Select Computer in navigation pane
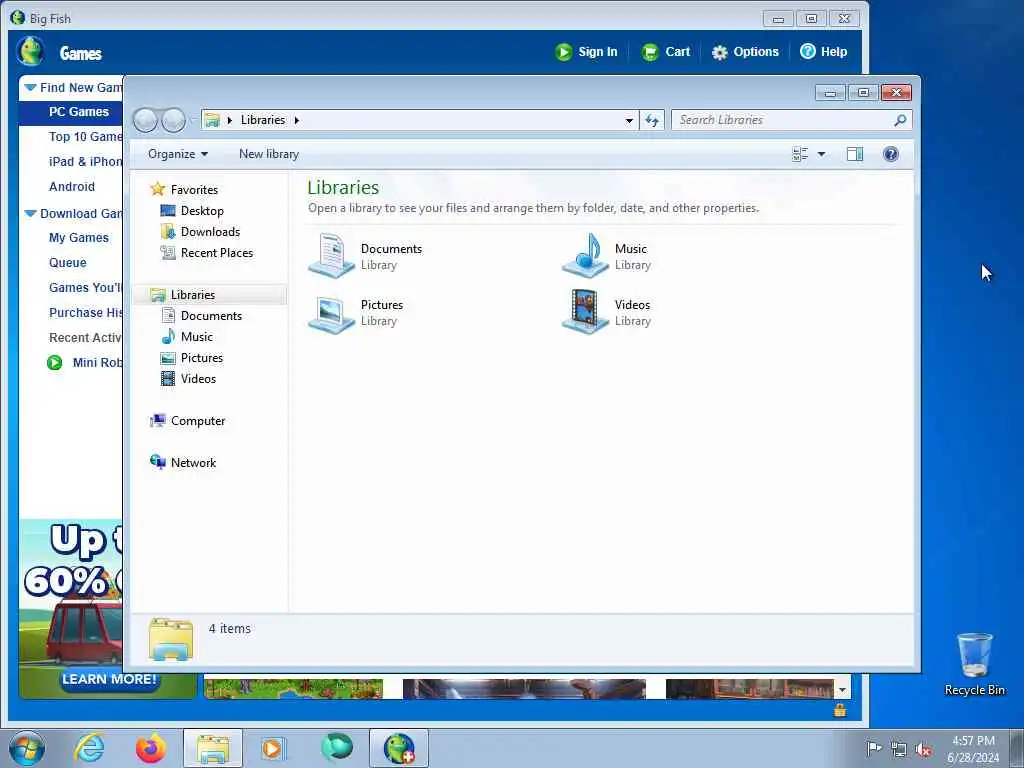1024x768 pixels. click(x=198, y=421)
